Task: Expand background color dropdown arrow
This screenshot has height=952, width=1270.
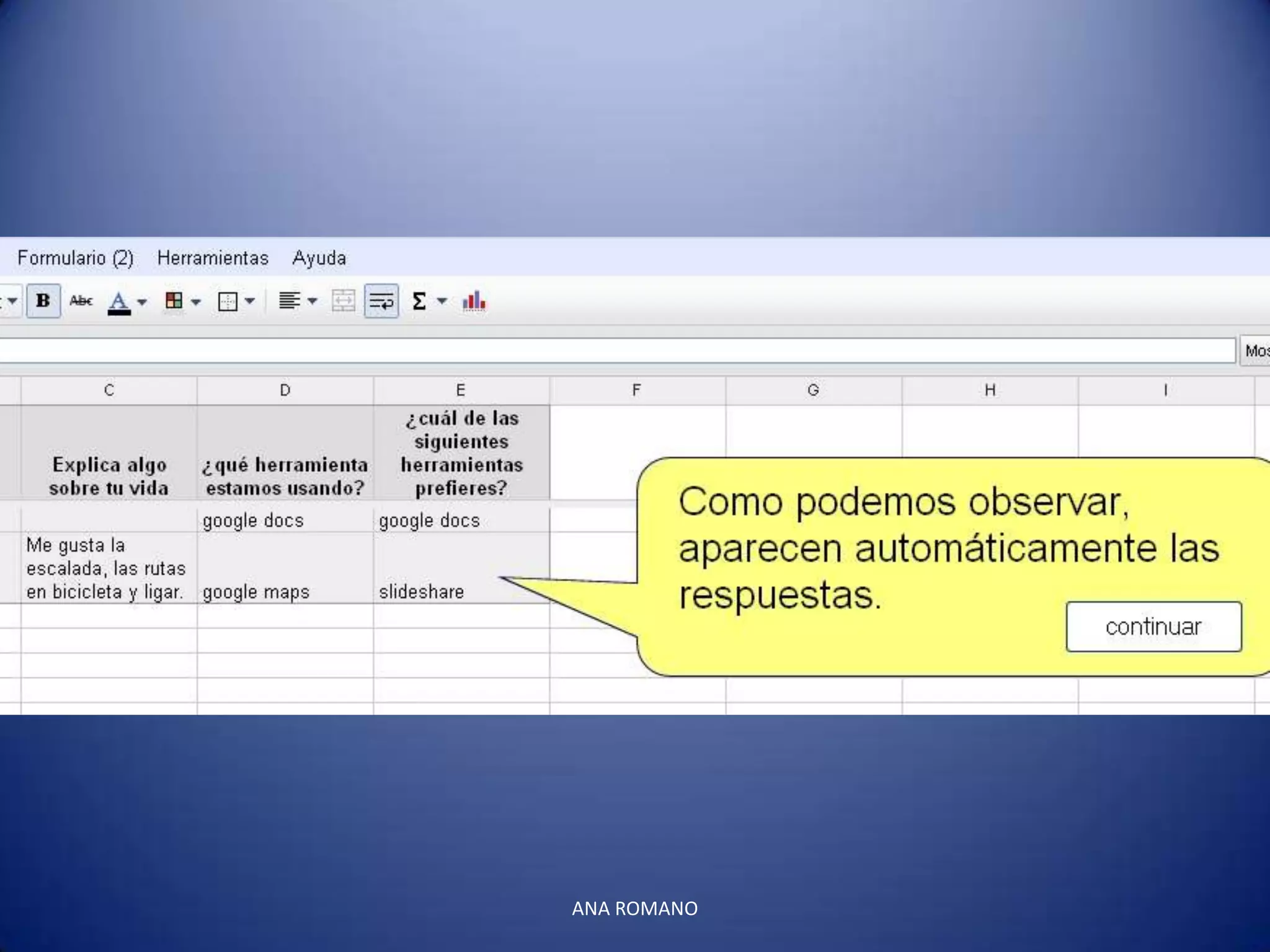Action: [196, 302]
